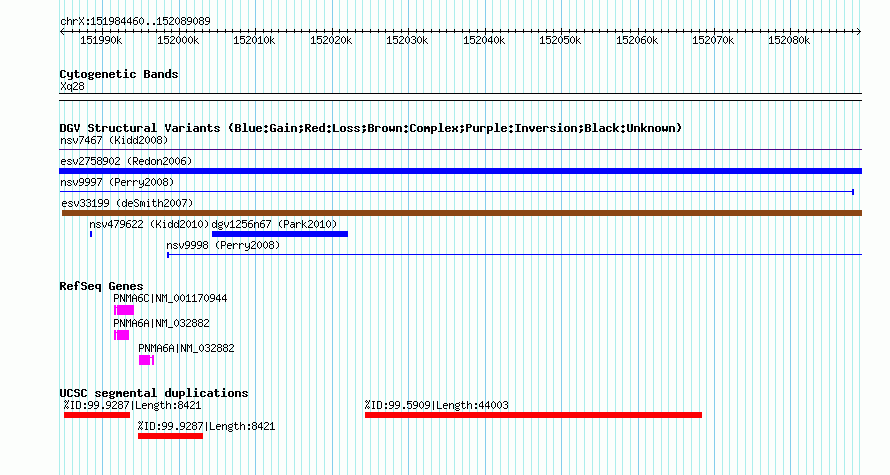
Task: Click the purple nsv7467 inversion line
Action: 460,150
